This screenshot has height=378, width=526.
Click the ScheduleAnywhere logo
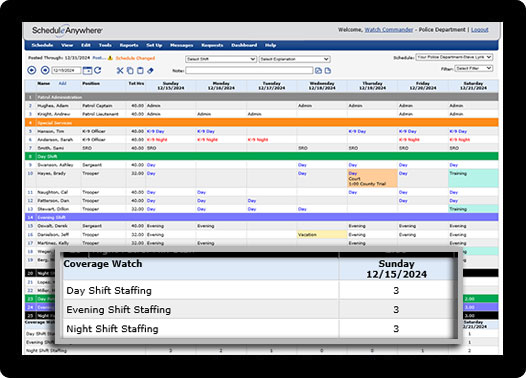point(67,31)
